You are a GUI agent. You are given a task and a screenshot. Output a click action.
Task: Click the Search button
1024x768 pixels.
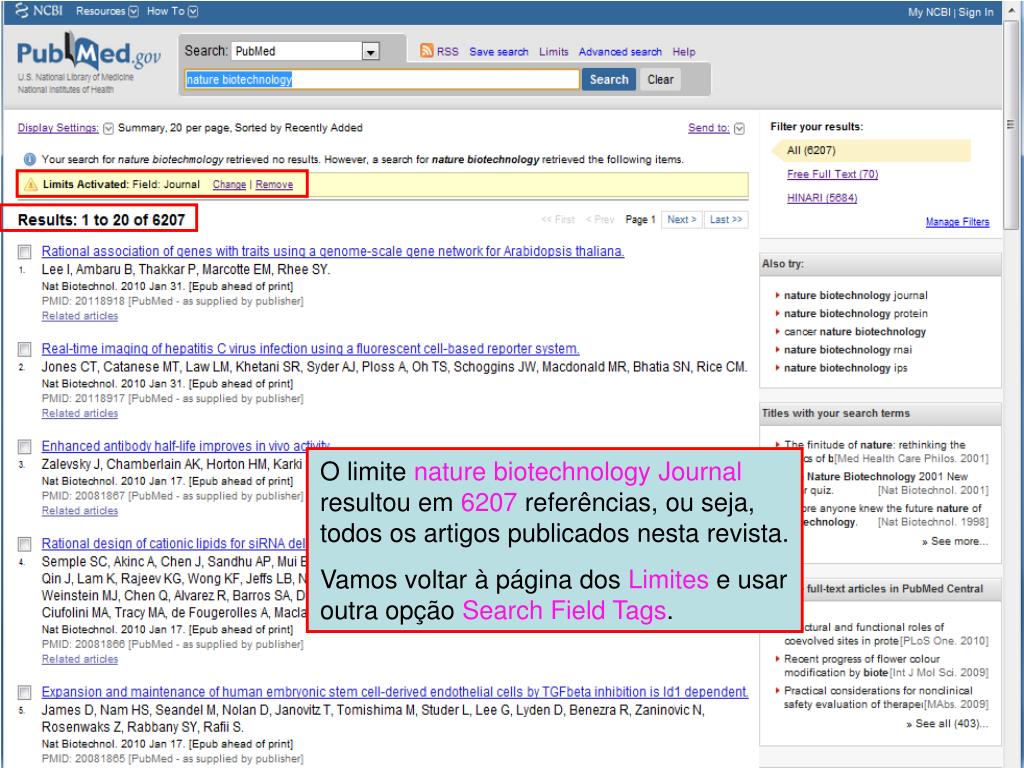(x=609, y=80)
